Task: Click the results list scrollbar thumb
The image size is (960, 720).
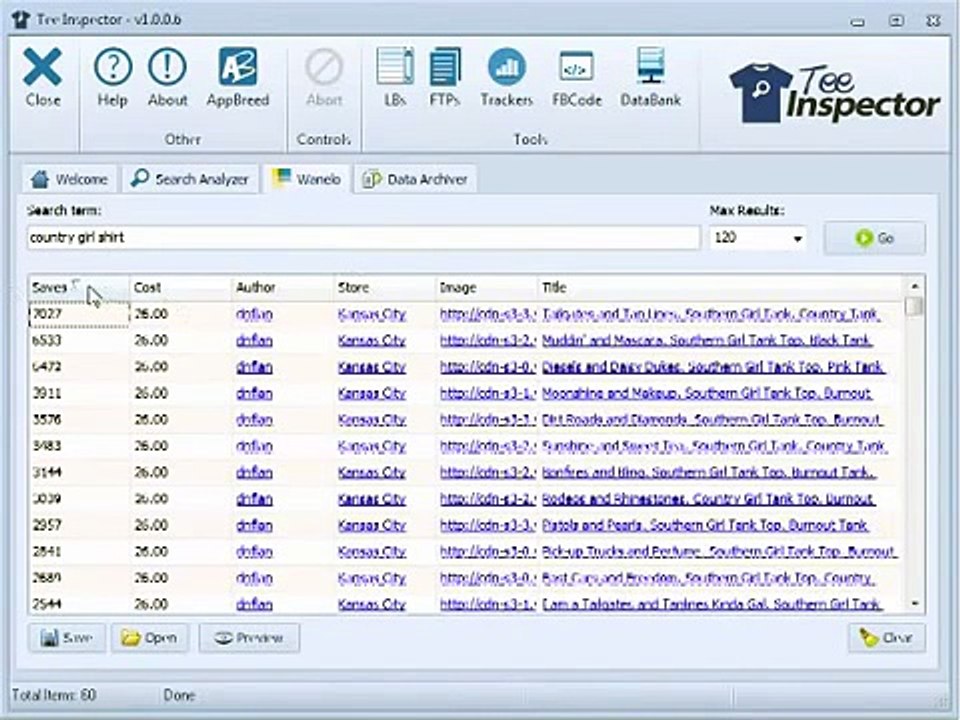Action: click(x=914, y=306)
